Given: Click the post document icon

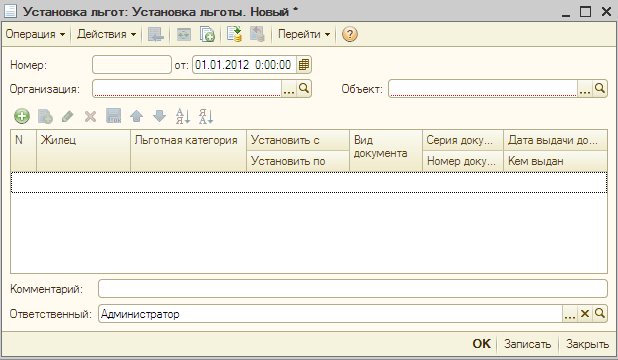Looking at the screenshot, I should tap(235, 34).
